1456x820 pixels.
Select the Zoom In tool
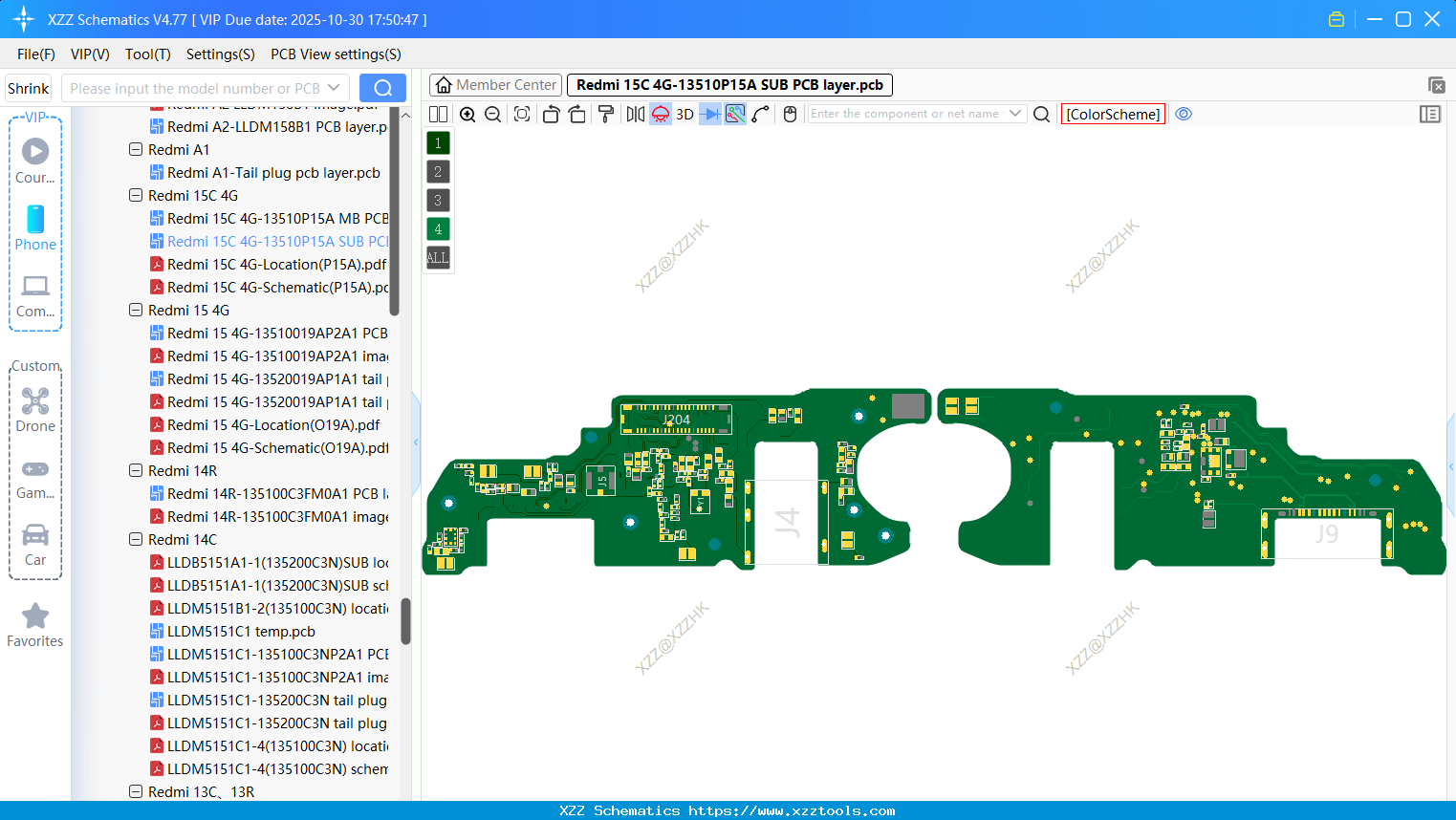[x=467, y=114]
